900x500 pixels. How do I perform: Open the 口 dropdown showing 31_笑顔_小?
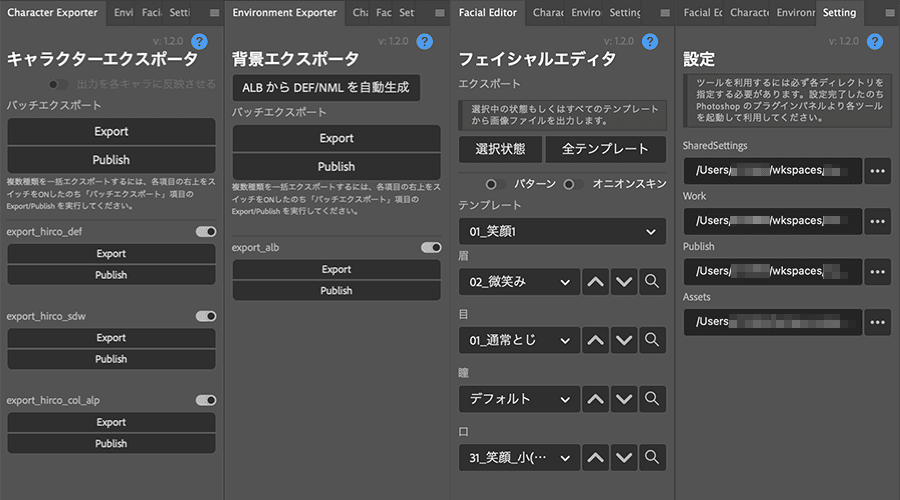pyautogui.click(x=519, y=458)
